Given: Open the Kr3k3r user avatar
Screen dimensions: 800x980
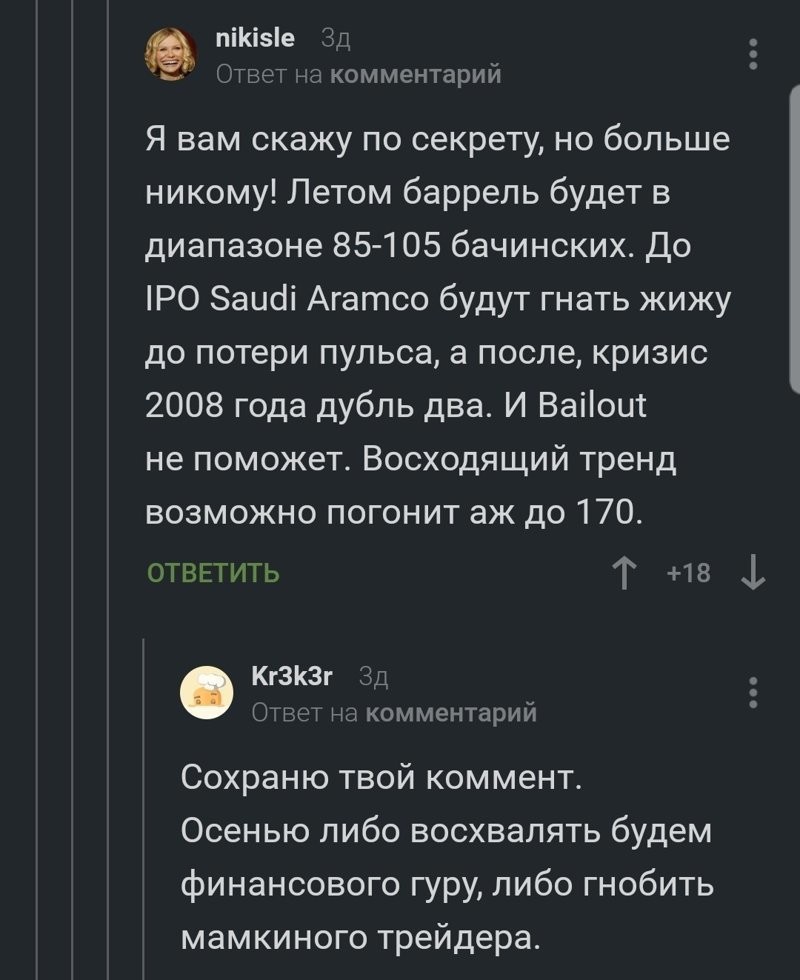Looking at the screenshot, I should coord(206,692).
